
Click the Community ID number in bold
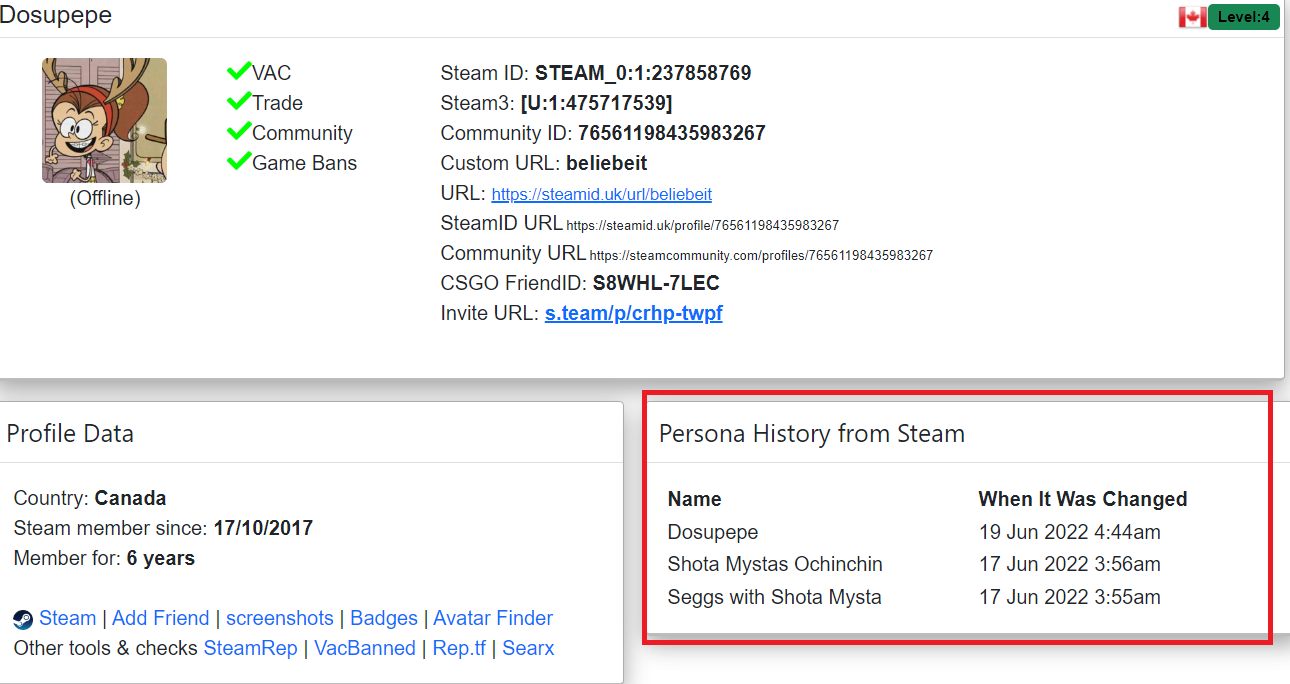(x=672, y=133)
